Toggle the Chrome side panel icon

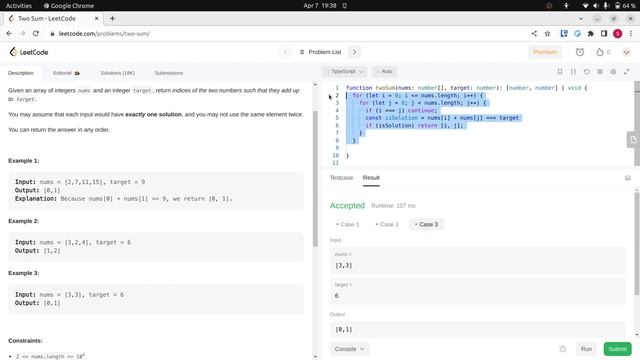(x=604, y=33)
